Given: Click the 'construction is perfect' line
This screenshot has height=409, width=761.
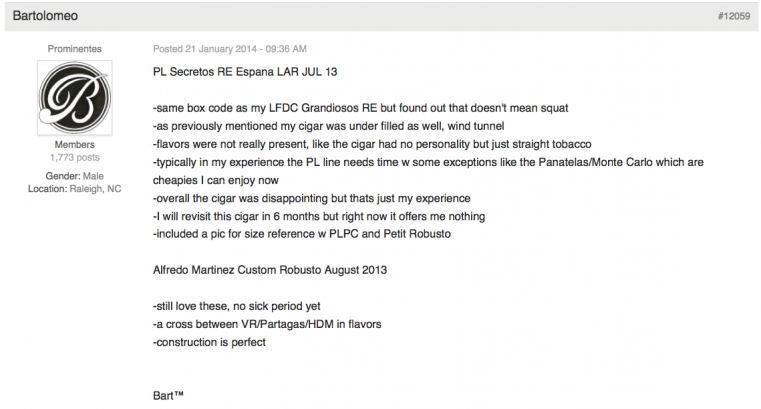Looking at the screenshot, I should 209,342.
